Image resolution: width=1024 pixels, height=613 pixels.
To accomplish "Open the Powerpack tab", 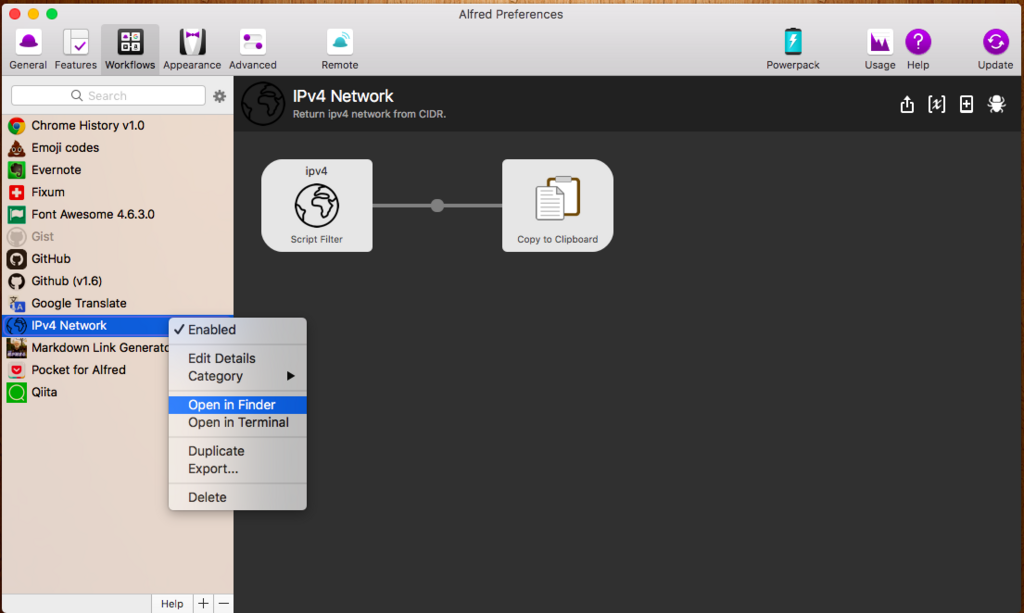I will [x=793, y=50].
